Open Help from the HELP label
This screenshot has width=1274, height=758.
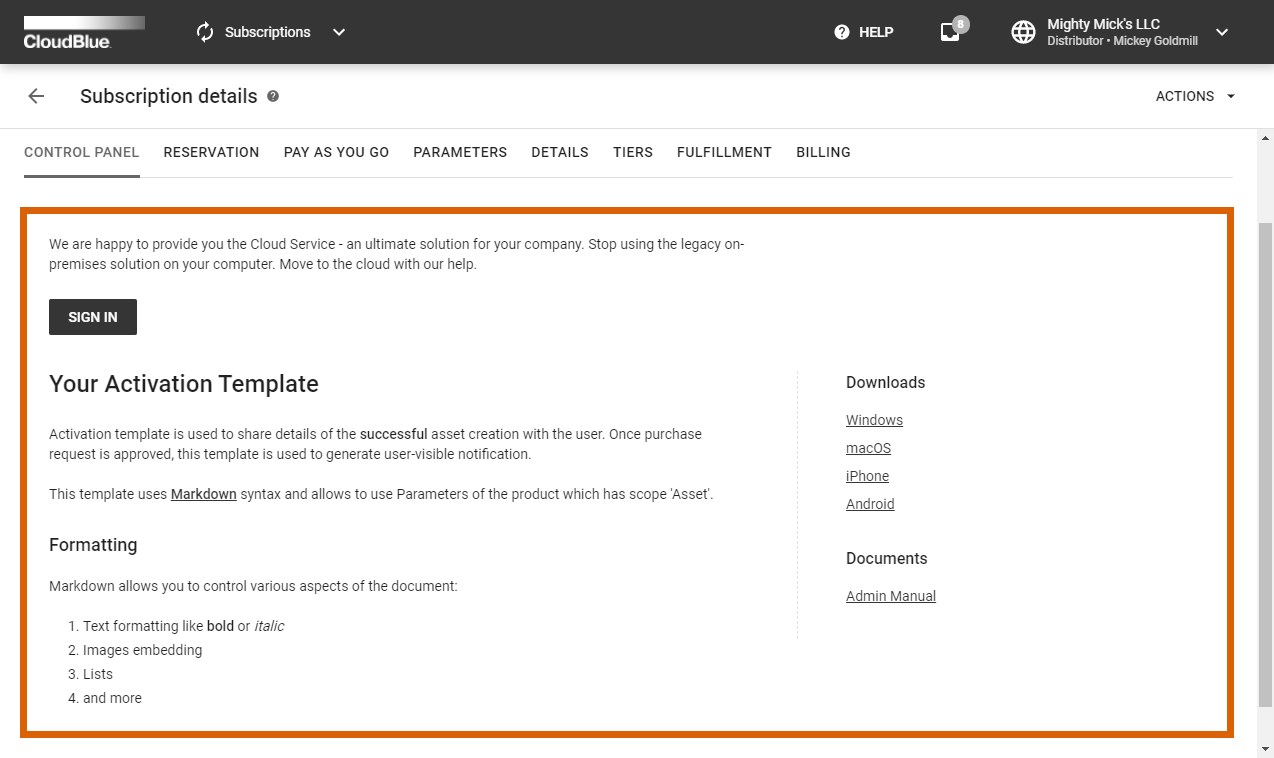876,32
